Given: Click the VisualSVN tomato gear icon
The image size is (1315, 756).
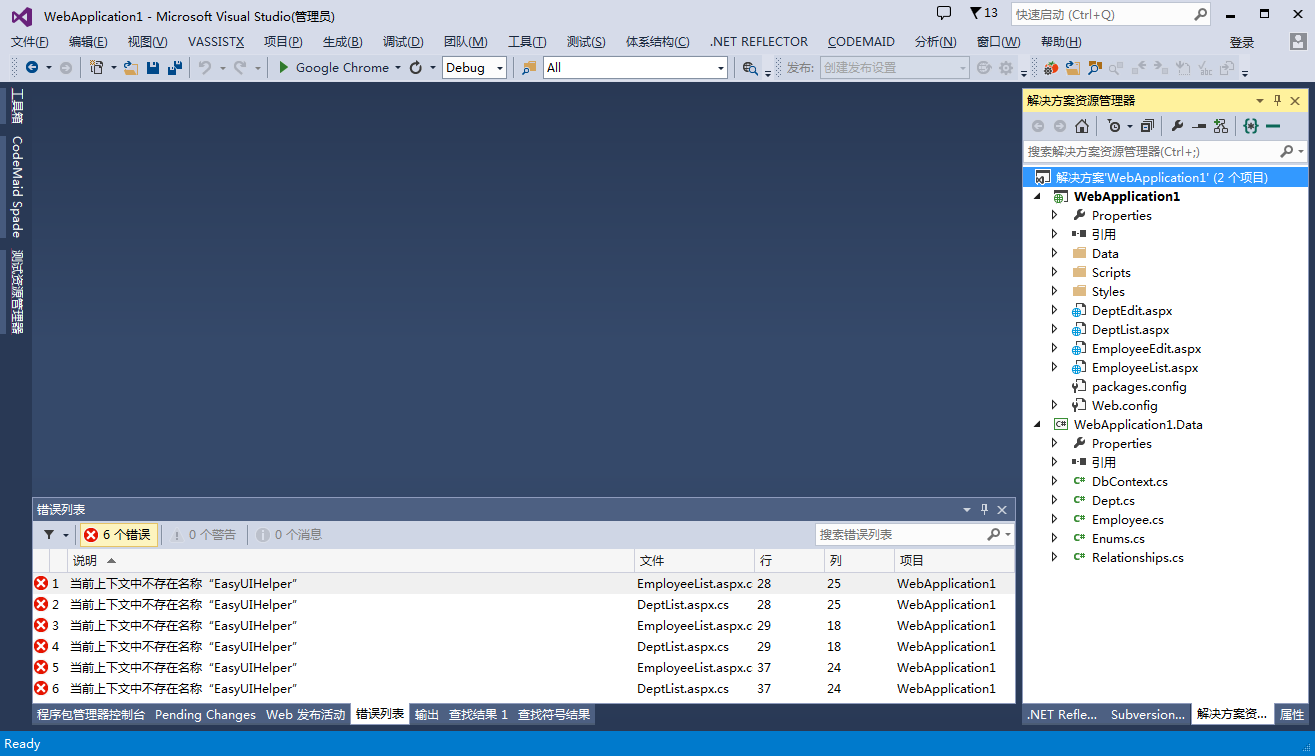Looking at the screenshot, I should click(x=1051, y=67).
